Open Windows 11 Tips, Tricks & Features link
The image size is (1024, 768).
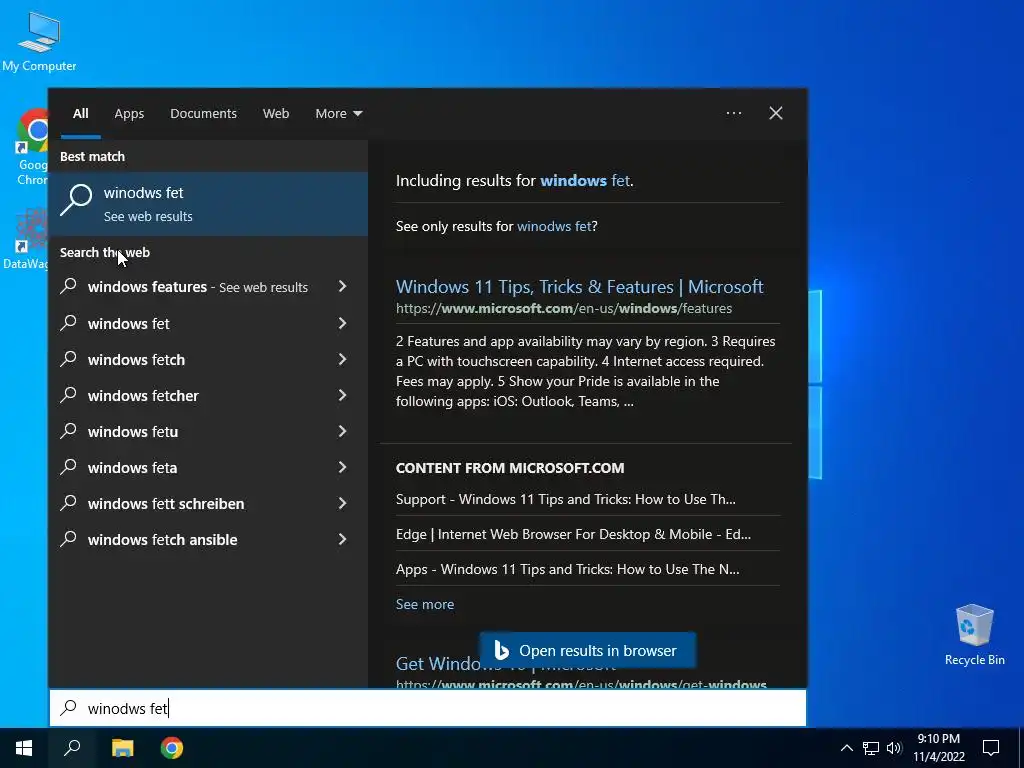[x=579, y=287]
